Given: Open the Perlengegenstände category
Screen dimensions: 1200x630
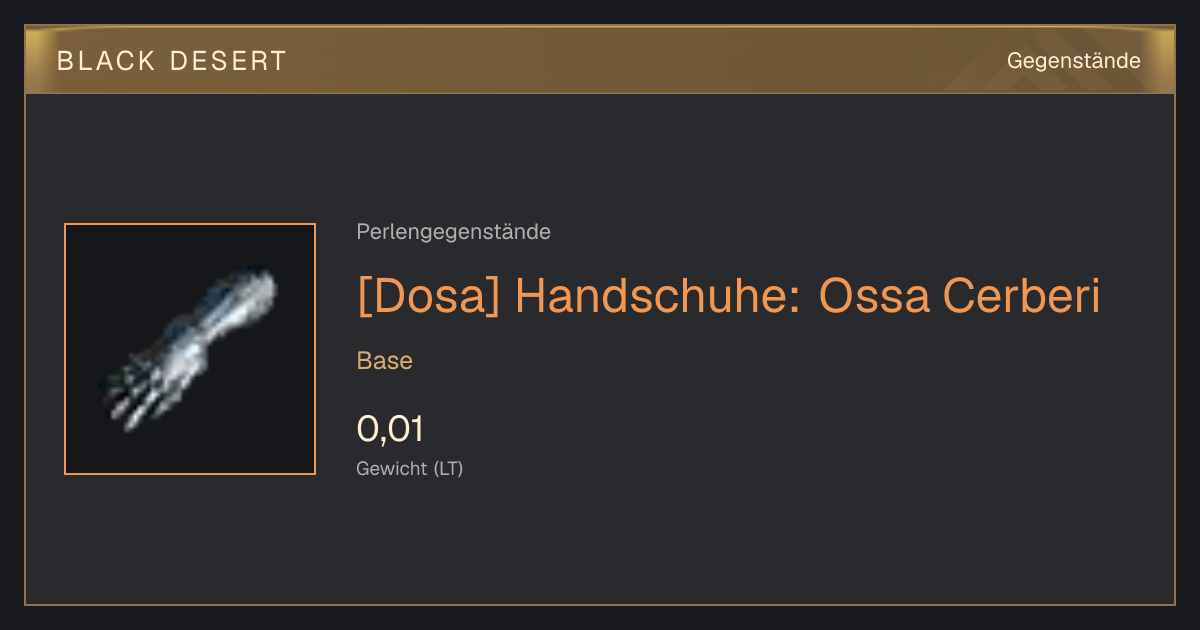Looking at the screenshot, I should 453,232.
